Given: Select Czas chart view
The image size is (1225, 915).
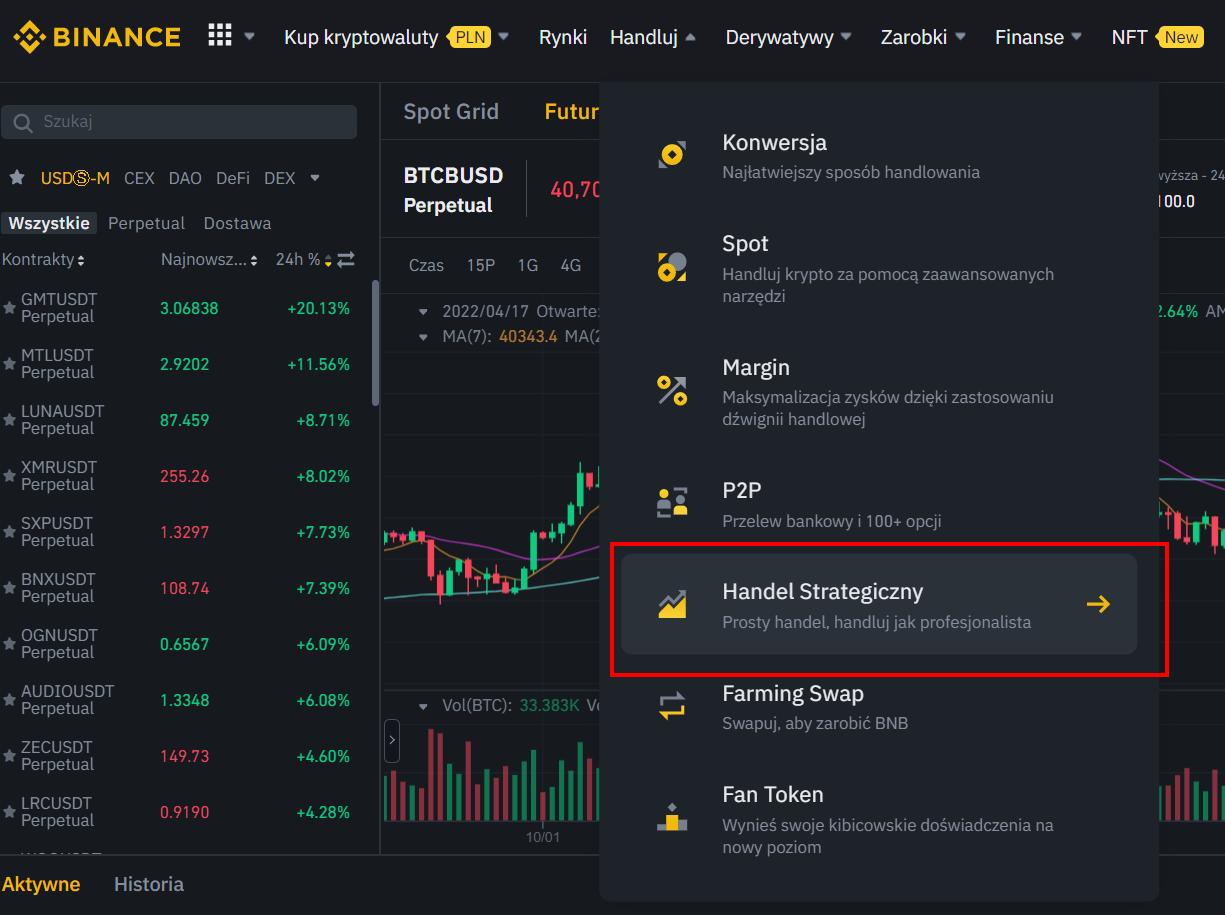Looking at the screenshot, I should tap(427, 265).
